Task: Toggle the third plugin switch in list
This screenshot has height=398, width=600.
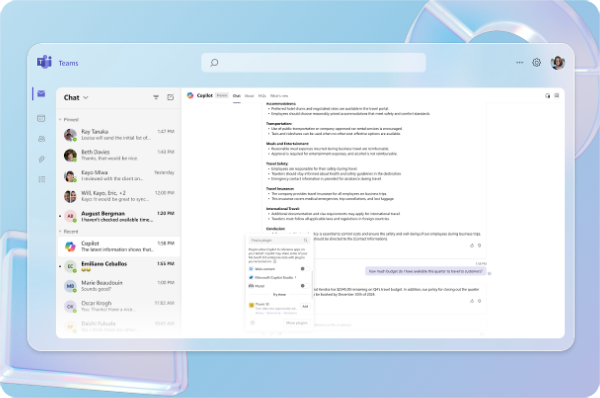Action: (x=305, y=285)
